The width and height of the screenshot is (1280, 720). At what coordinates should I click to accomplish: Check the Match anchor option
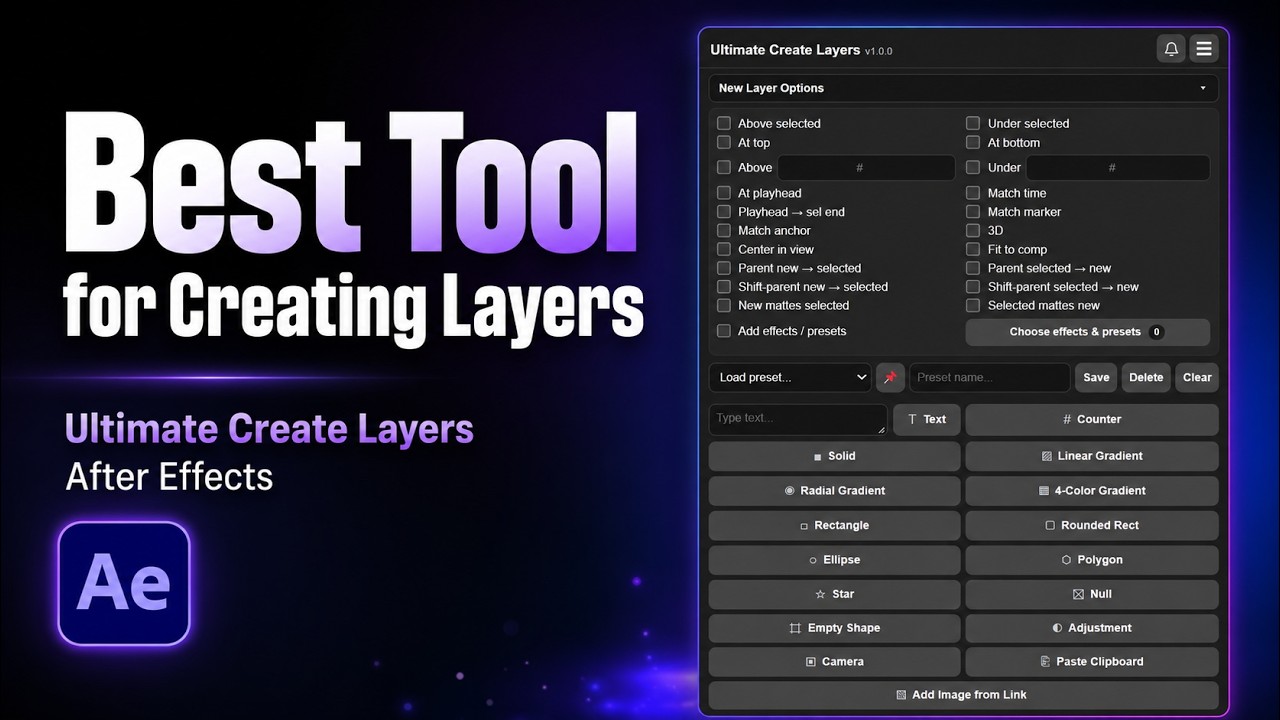point(724,230)
